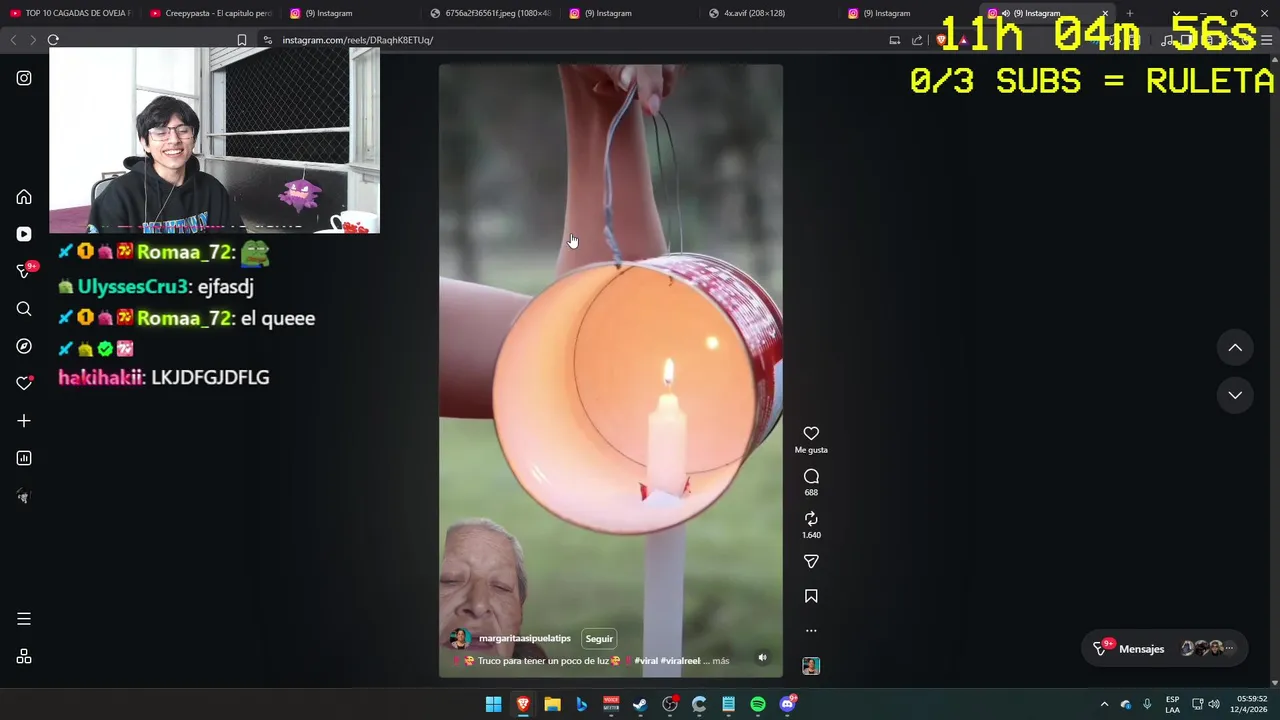Open Spotify in taskbar

click(x=758, y=704)
